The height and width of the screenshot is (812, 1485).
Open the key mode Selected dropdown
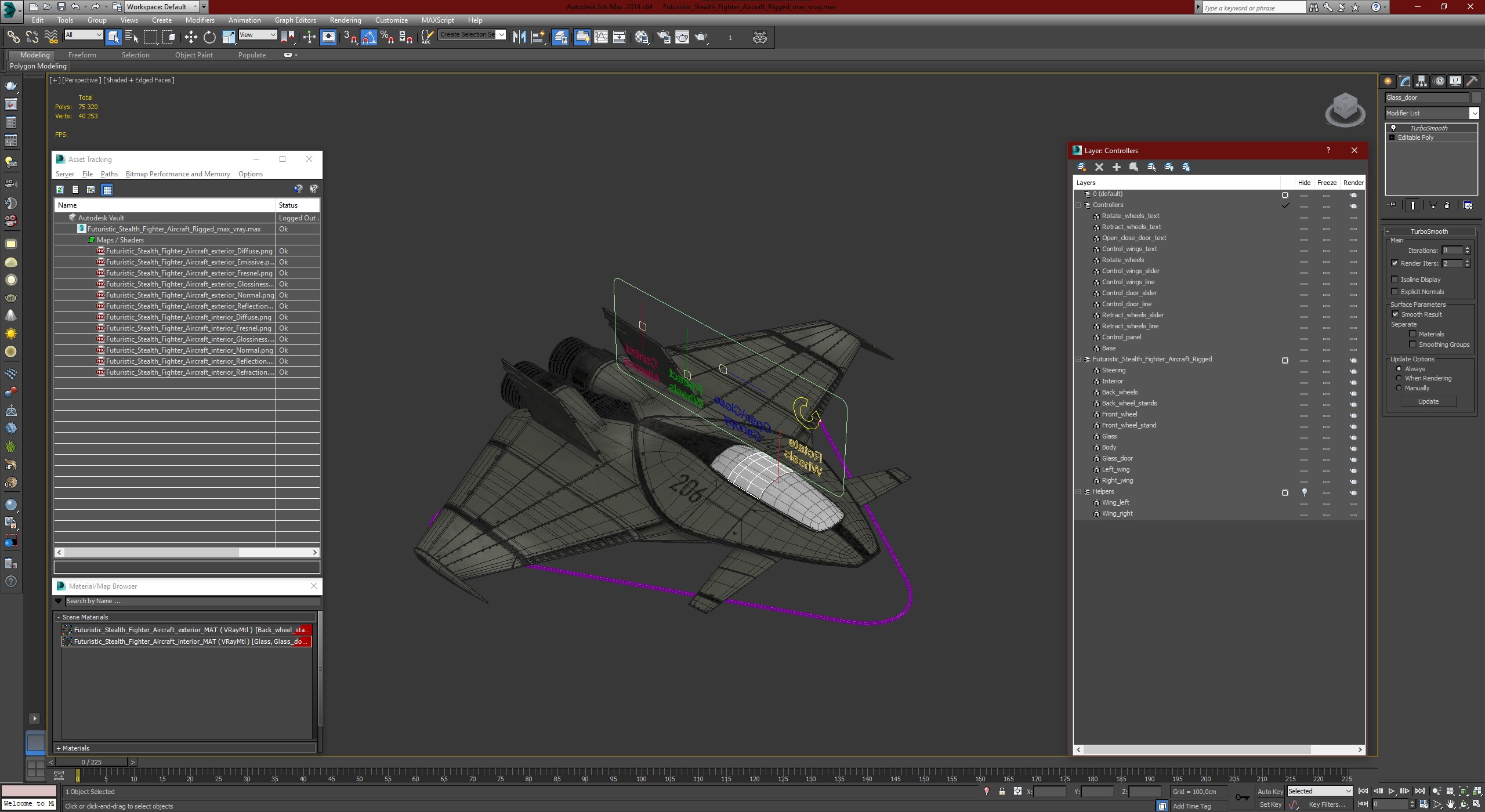pos(1320,791)
